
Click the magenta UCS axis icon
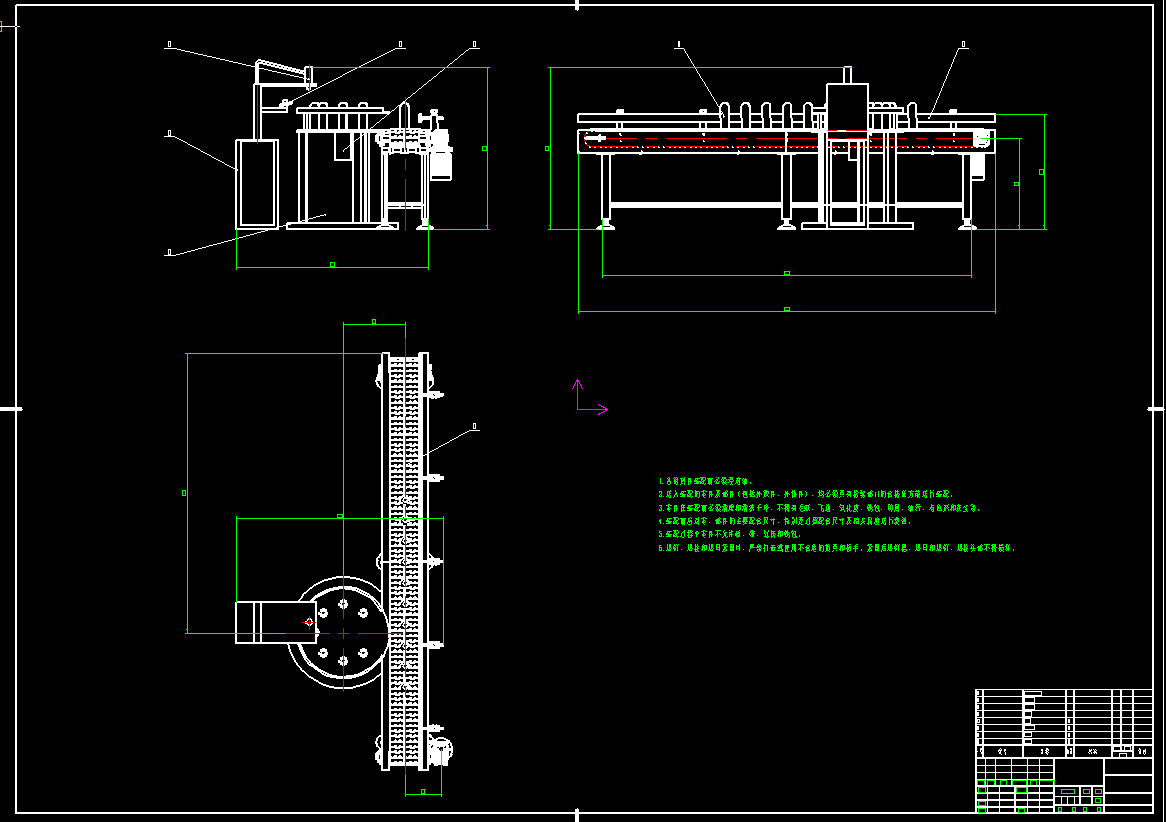point(591,396)
